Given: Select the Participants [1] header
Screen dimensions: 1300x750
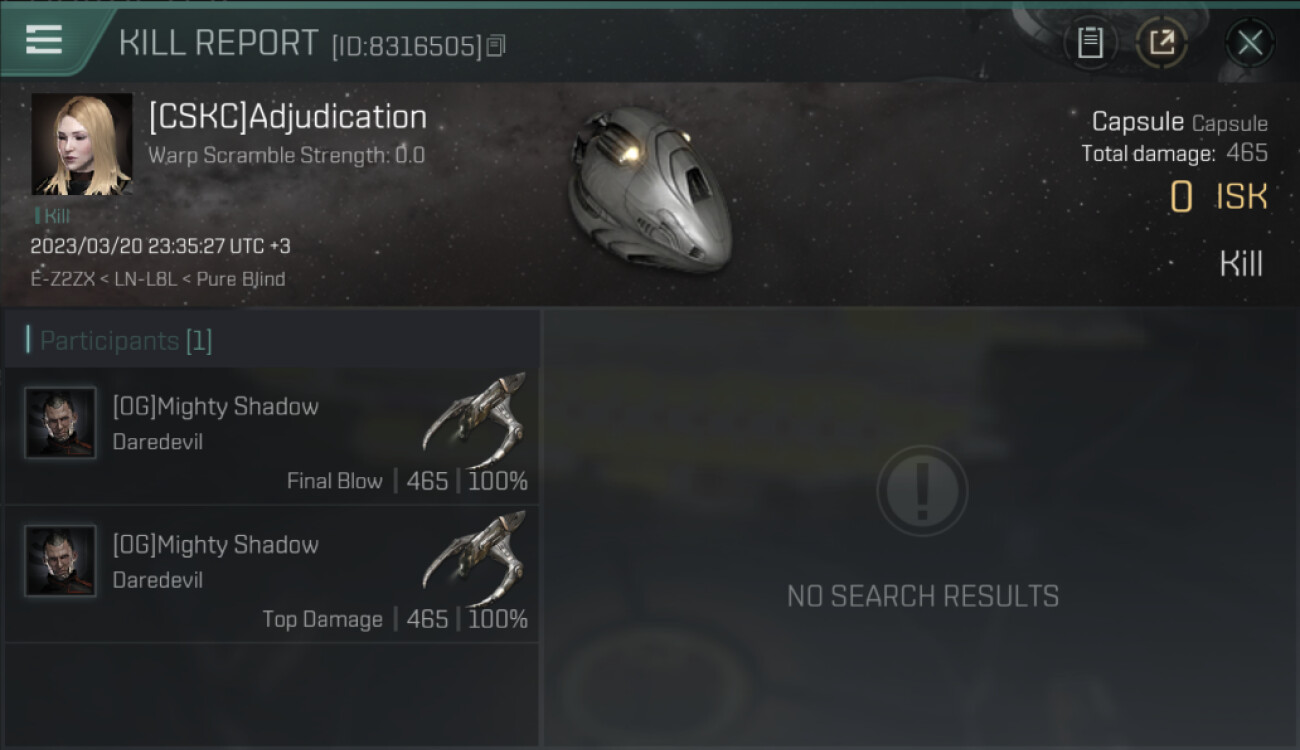Looking at the screenshot, I should click(x=126, y=341).
